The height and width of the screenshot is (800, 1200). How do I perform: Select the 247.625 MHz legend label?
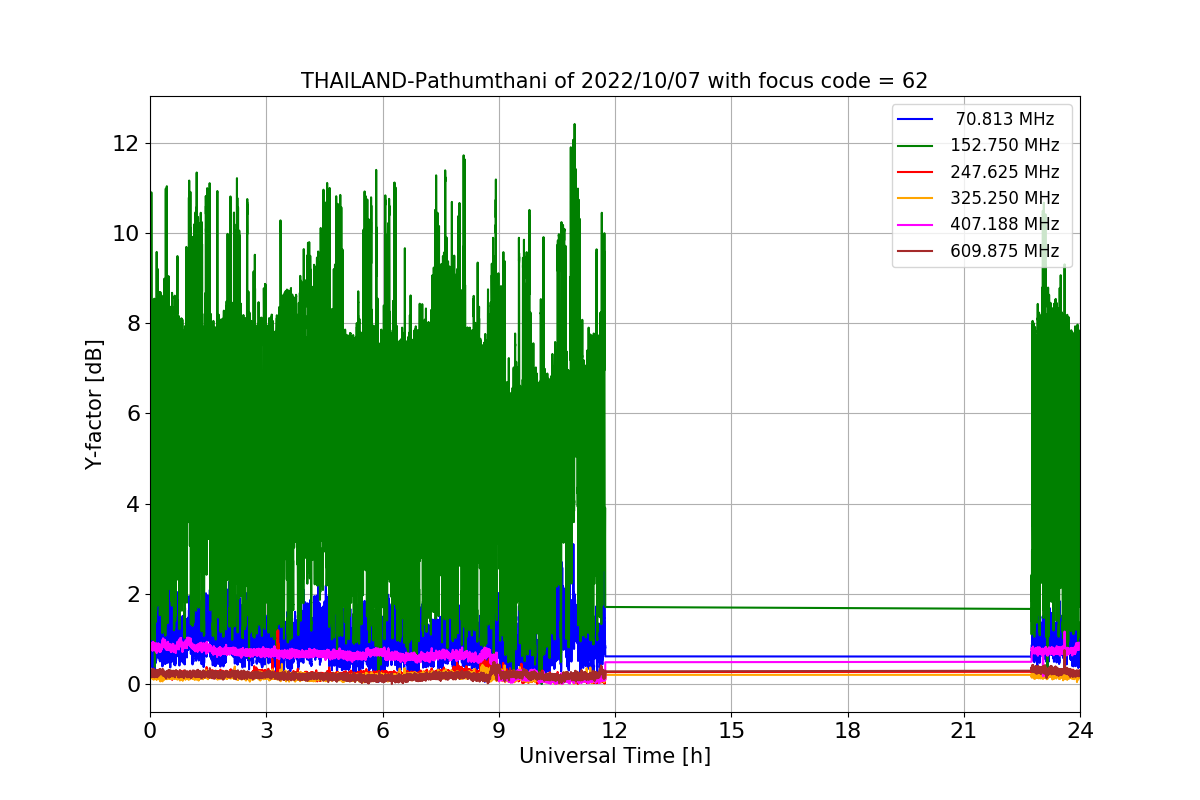[x=1005, y=172]
